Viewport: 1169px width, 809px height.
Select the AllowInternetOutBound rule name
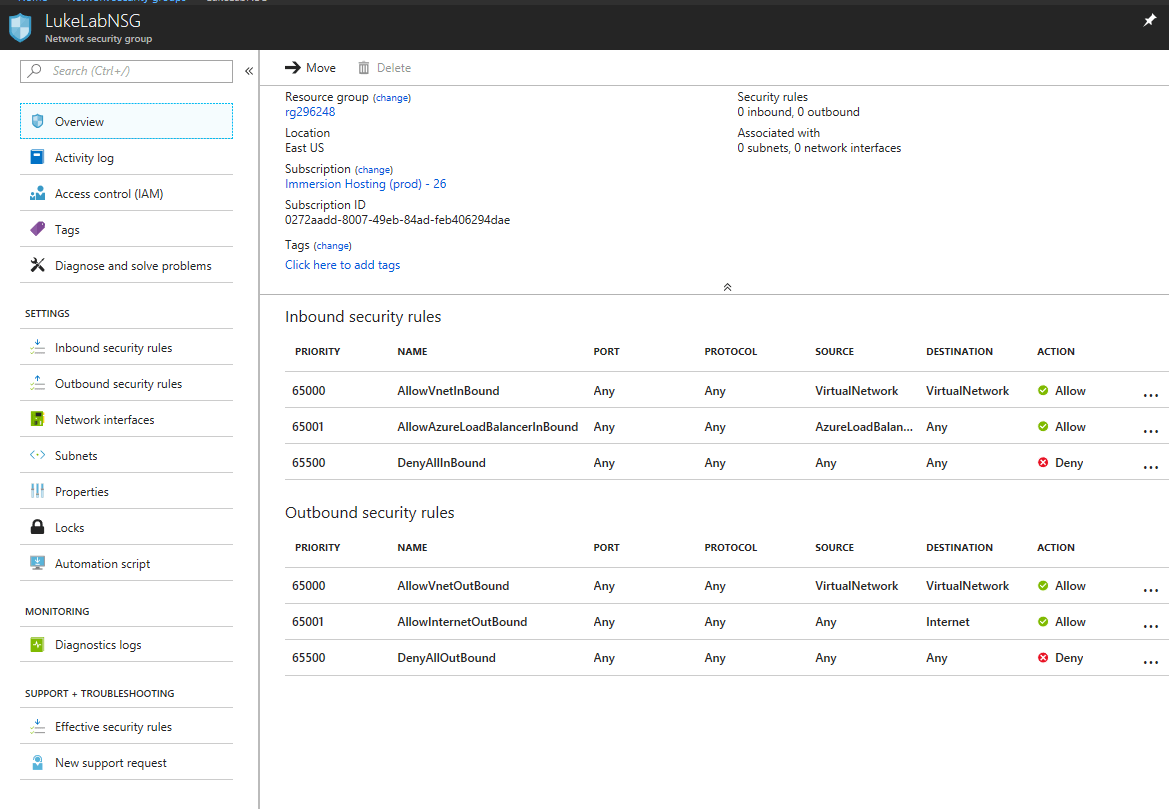click(x=462, y=622)
